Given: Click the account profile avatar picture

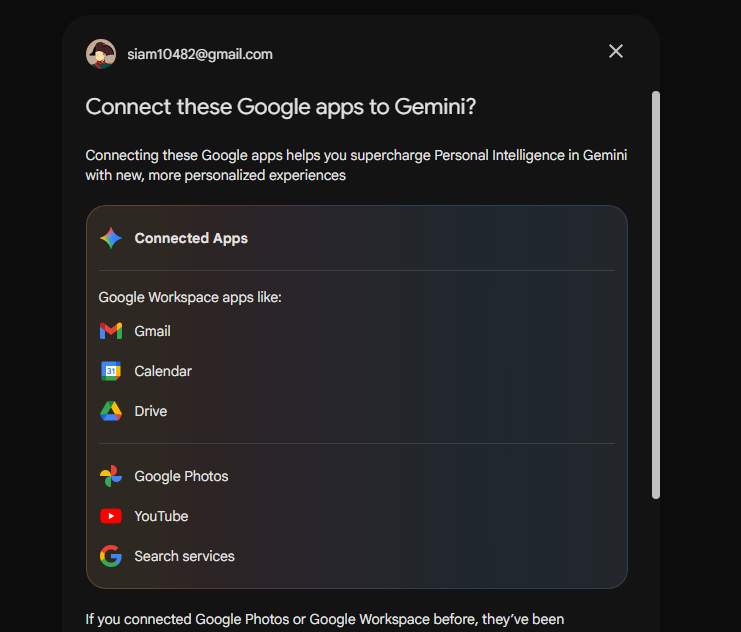Looking at the screenshot, I should click(x=101, y=54).
